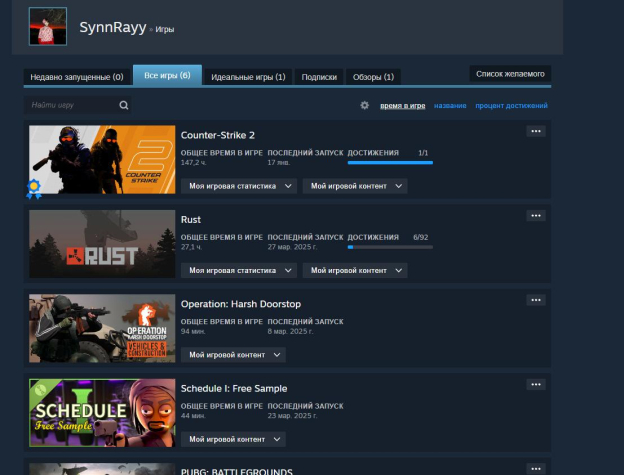624x475 pixels.
Task: Open the gear settings icon near sorting
Action: 365,105
